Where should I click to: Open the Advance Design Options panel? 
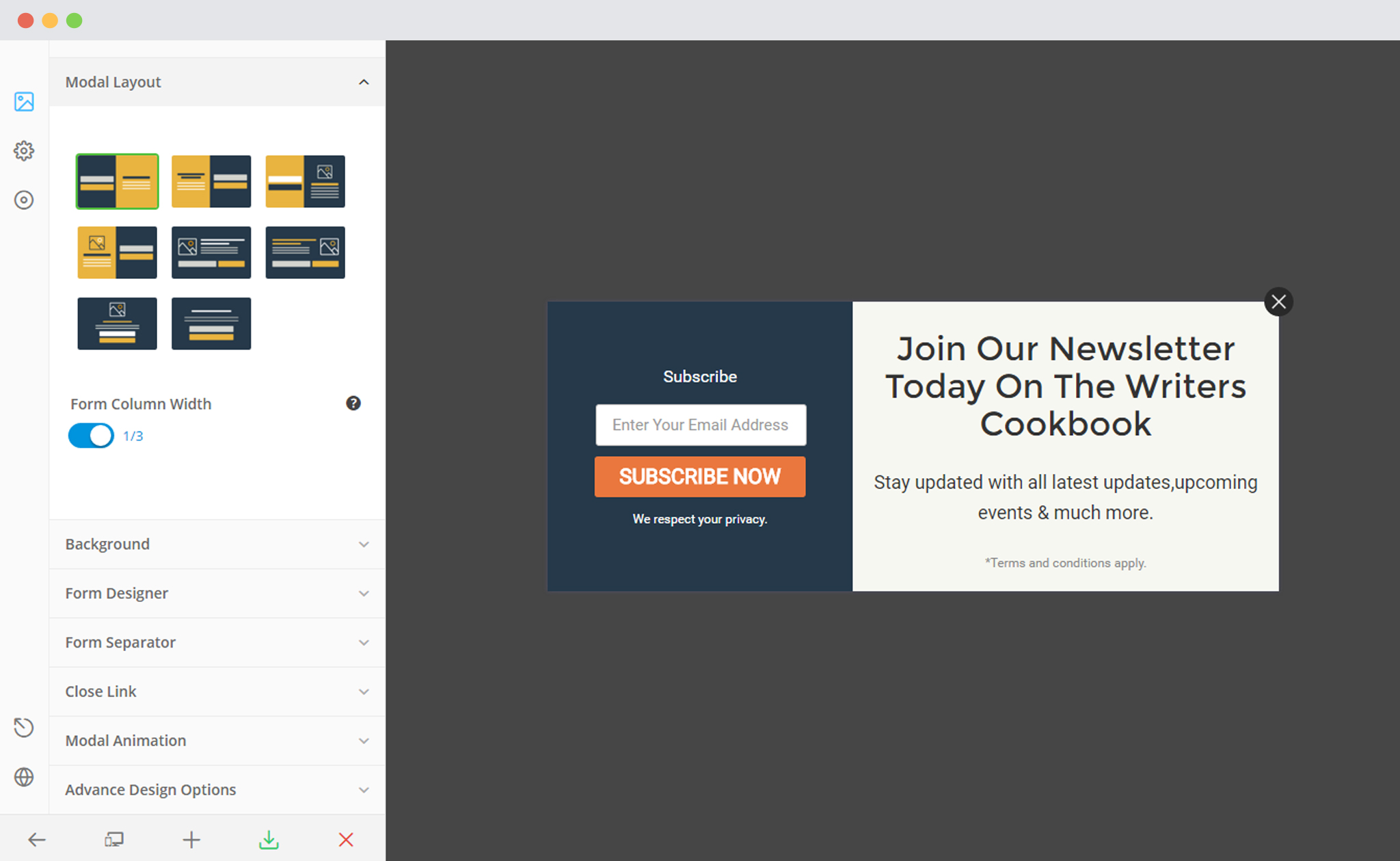pyautogui.click(x=213, y=789)
